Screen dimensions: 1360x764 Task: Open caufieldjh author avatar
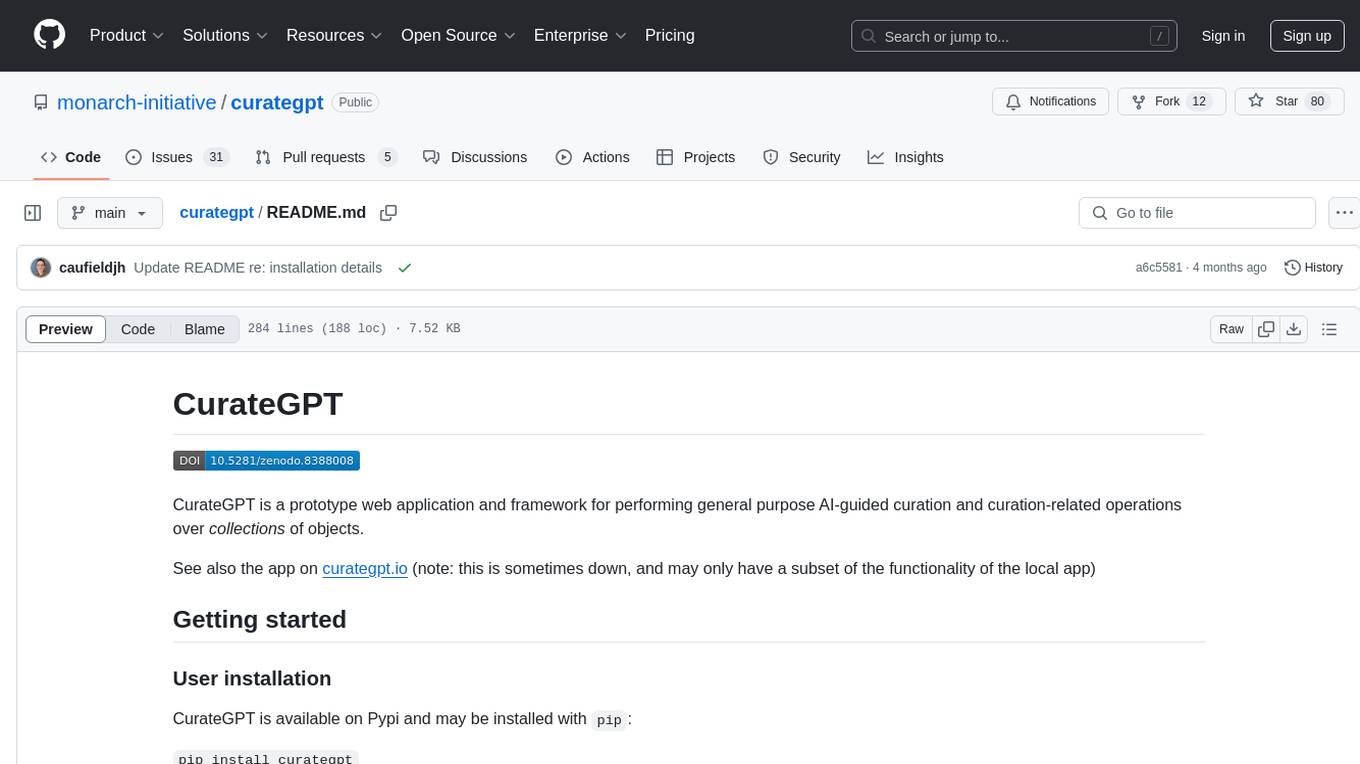click(41, 268)
